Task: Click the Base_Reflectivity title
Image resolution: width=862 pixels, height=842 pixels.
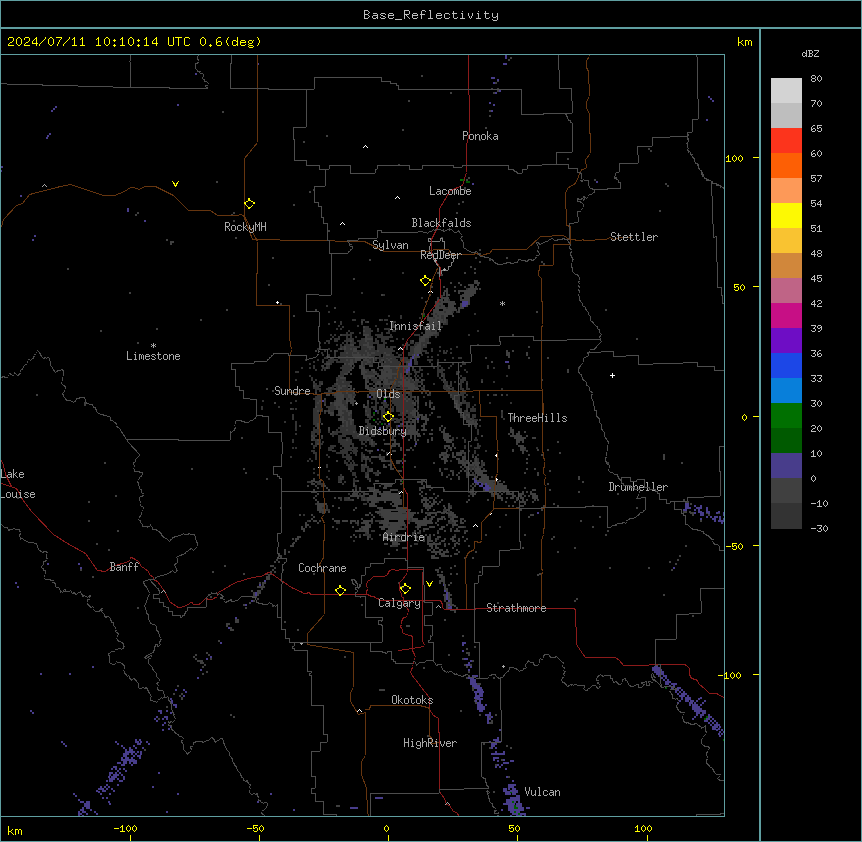Action: point(431,15)
